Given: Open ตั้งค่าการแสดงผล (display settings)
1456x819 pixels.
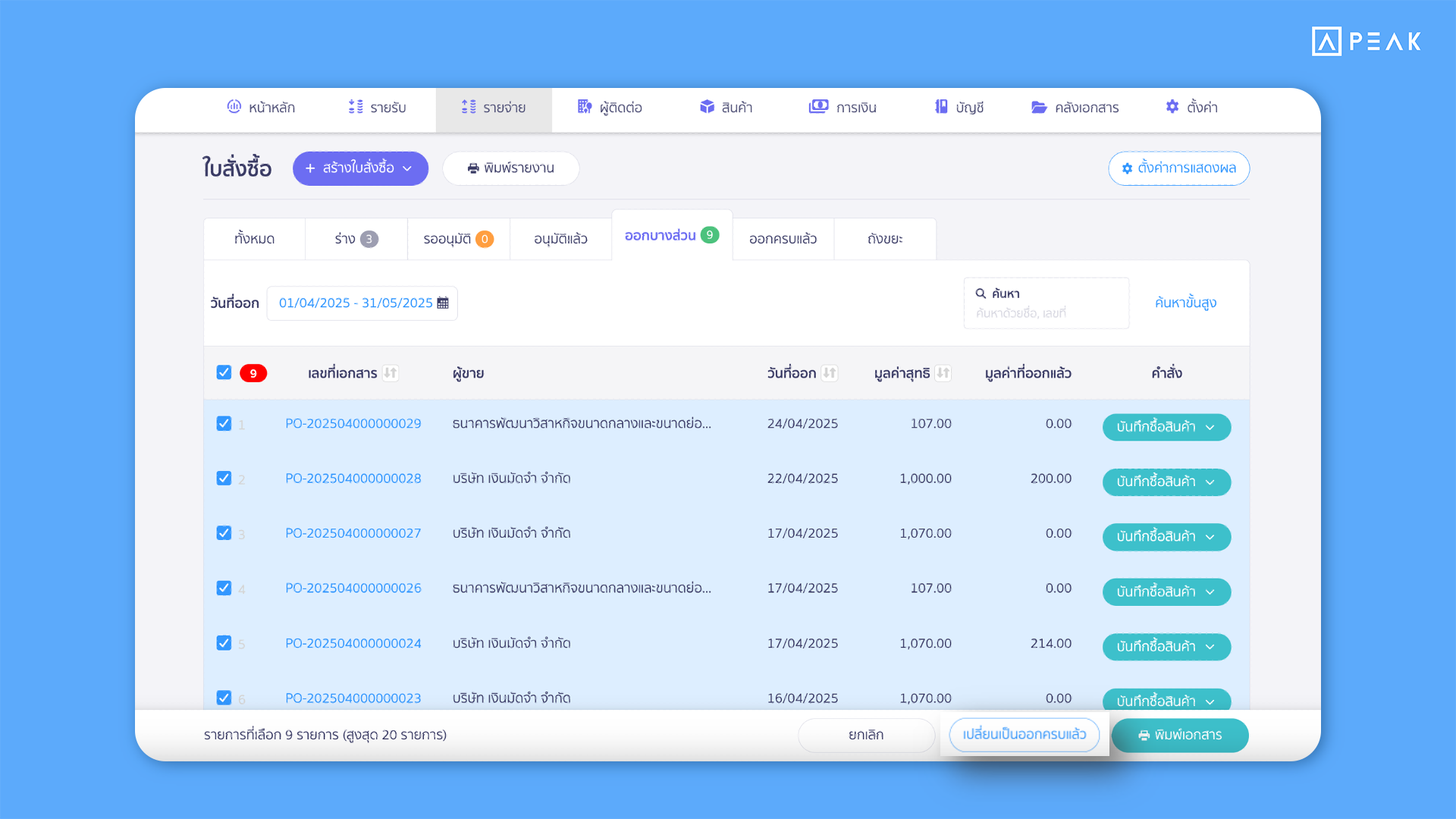Looking at the screenshot, I should tap(1178, 168).
